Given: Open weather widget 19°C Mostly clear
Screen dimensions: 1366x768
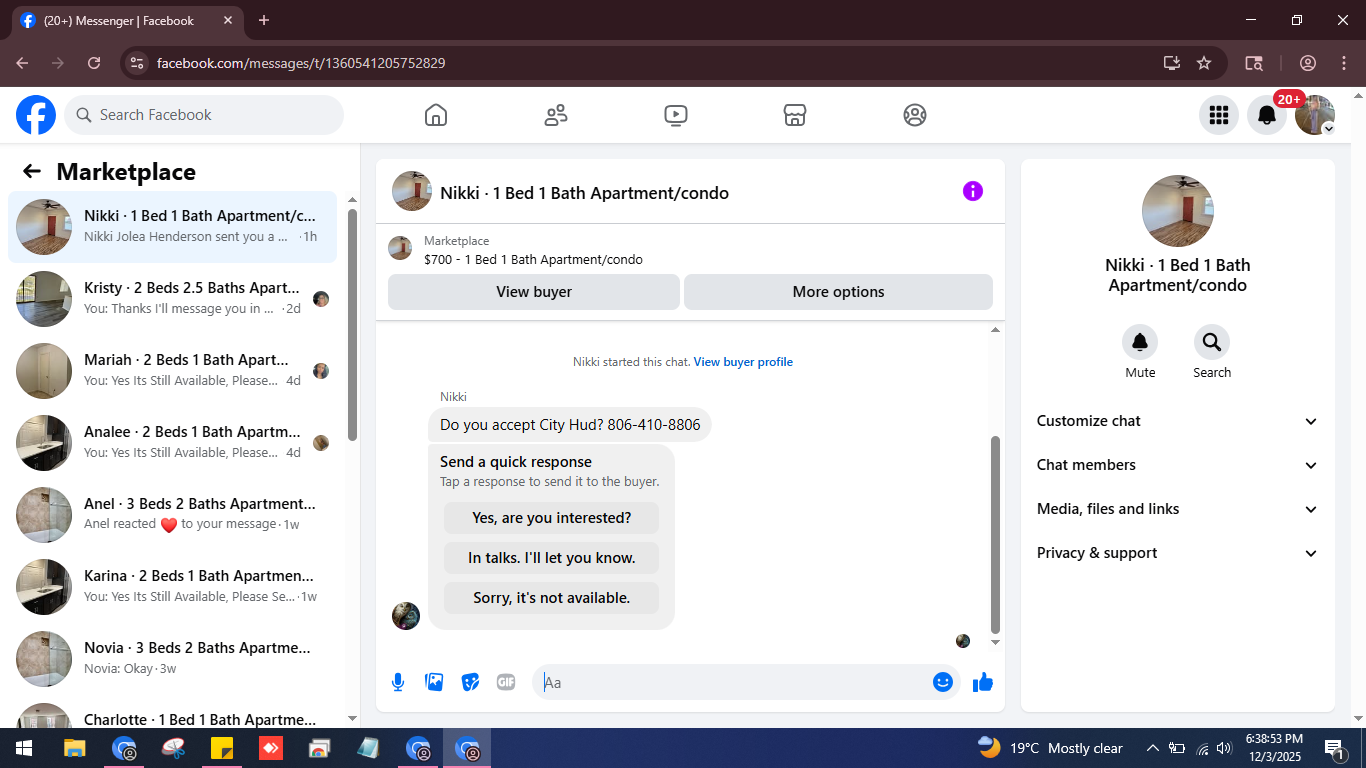Looking at the screenshot, I should pos(1050,748).
